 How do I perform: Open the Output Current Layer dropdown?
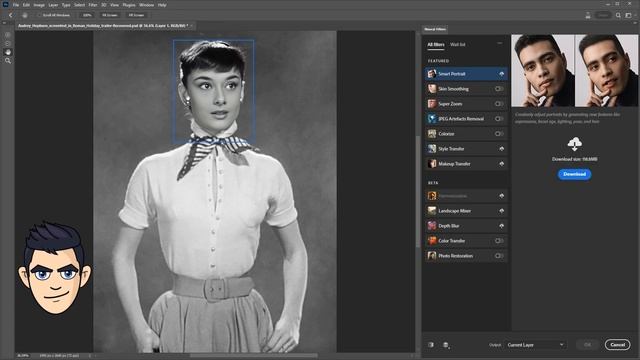[x=535, y=345]
